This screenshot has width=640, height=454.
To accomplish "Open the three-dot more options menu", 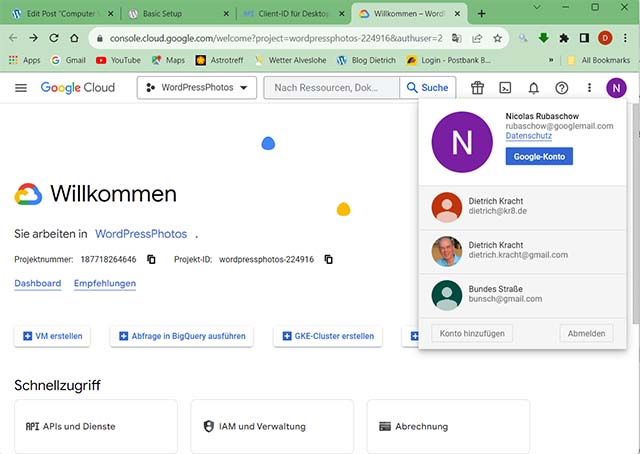I will (589, 88).
